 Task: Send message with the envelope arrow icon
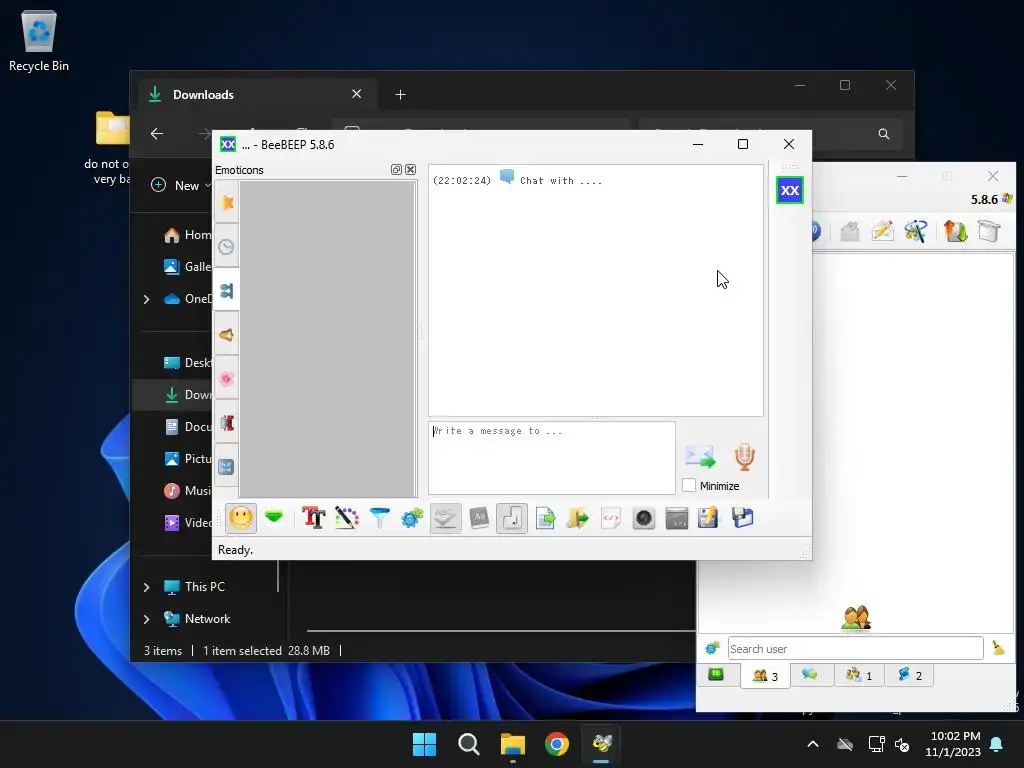[x=700, y=456]
